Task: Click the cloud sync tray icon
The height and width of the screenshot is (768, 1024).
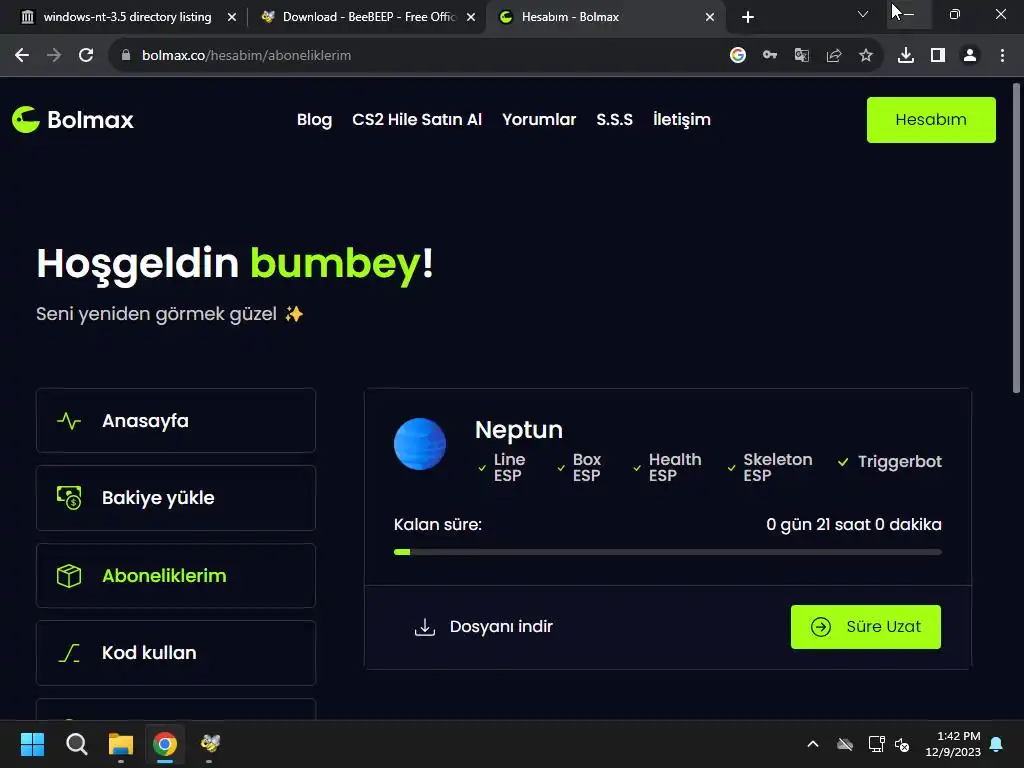Action: 845,744
